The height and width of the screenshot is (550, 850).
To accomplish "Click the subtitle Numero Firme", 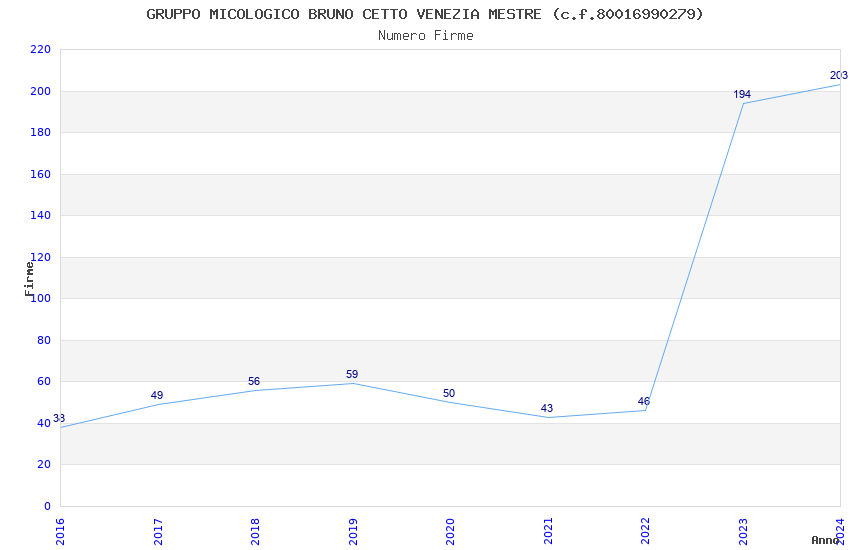I will [426, 36].
